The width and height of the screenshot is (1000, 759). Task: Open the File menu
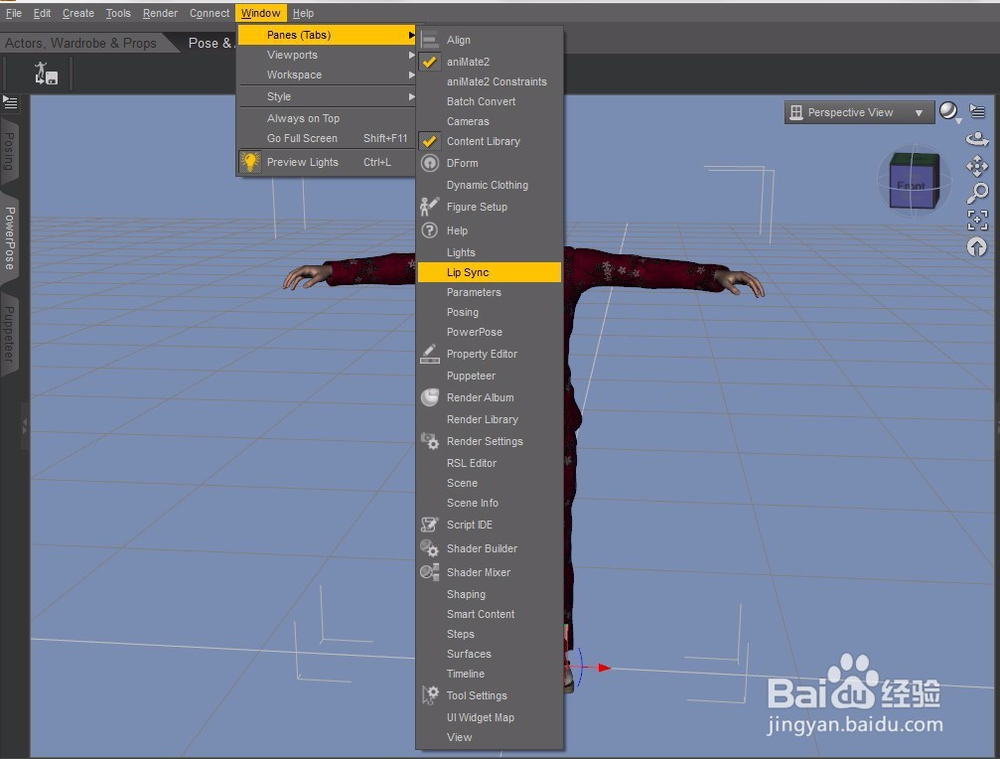tap(13, 13)
